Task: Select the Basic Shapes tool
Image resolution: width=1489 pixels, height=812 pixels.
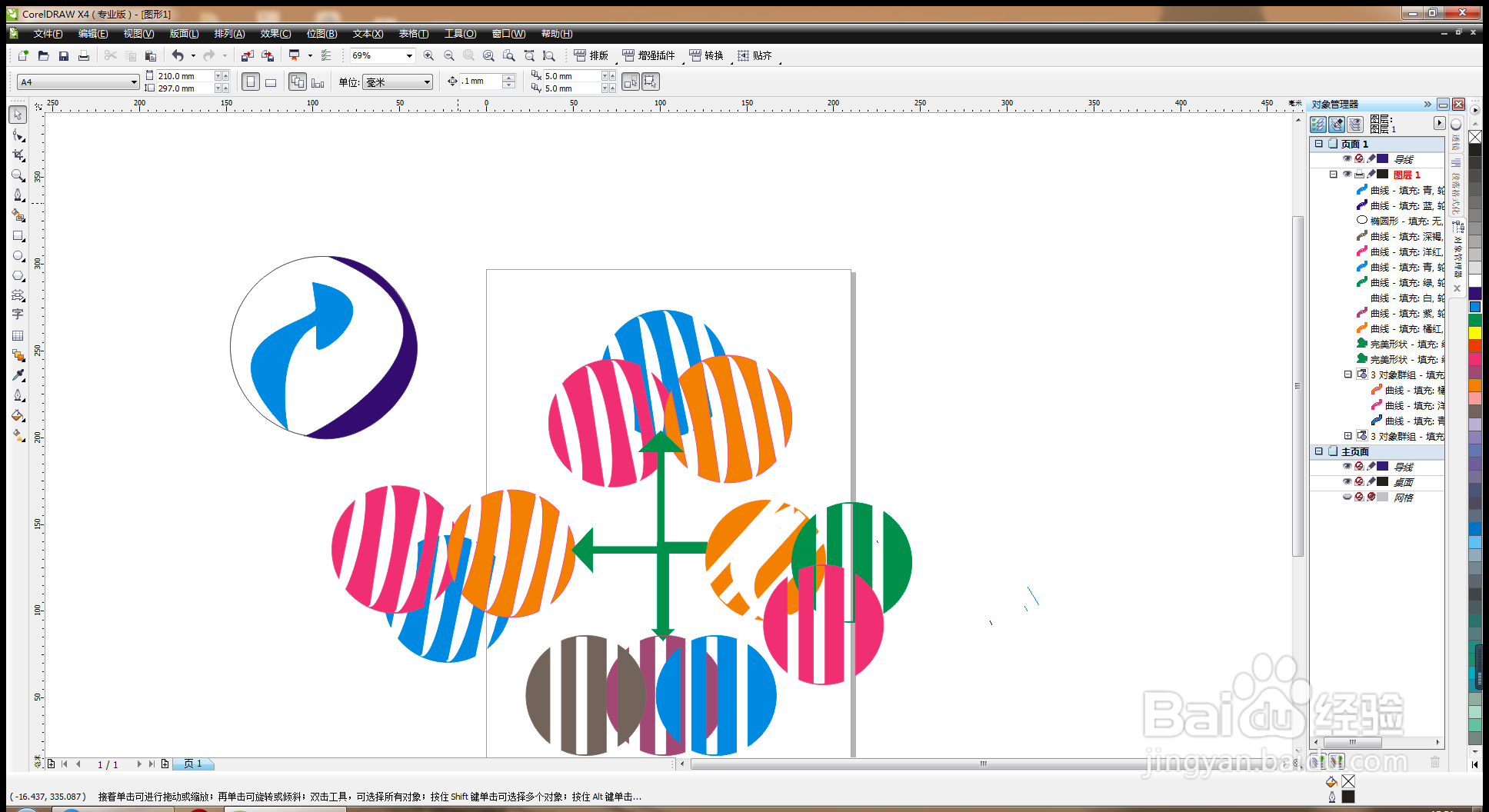Action: click(x=18, y=295)
